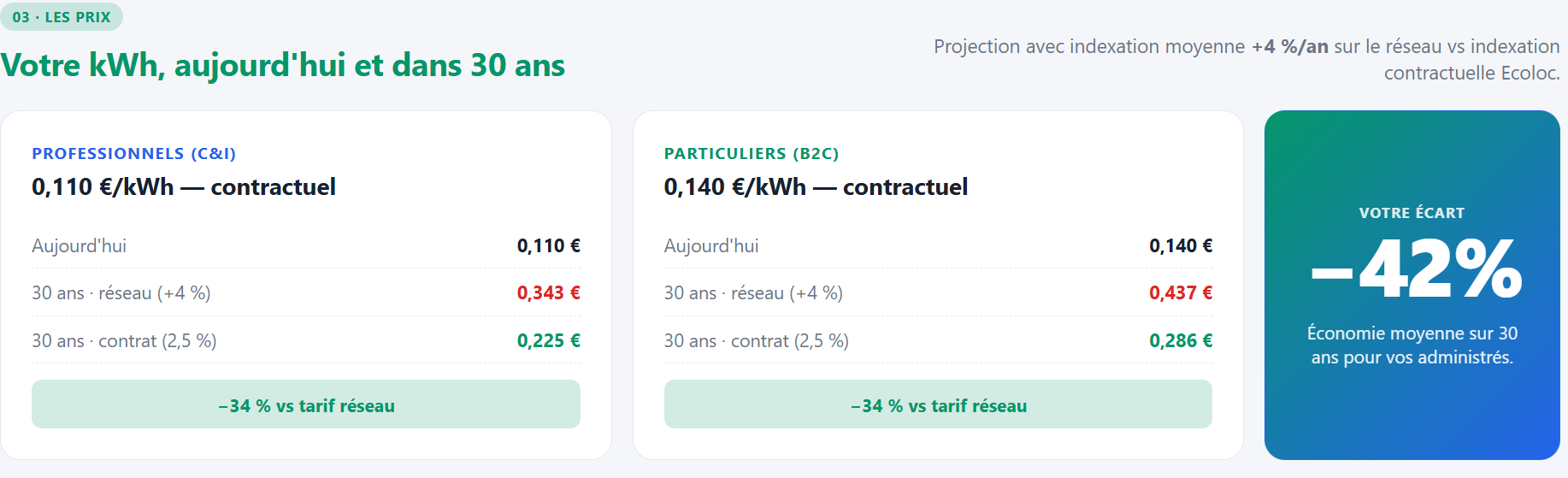This screenshot has width=1568, height=478.
Task: Click the '0,140 €/kWh — contractuel' title
Action: click(x=816, y=187)
